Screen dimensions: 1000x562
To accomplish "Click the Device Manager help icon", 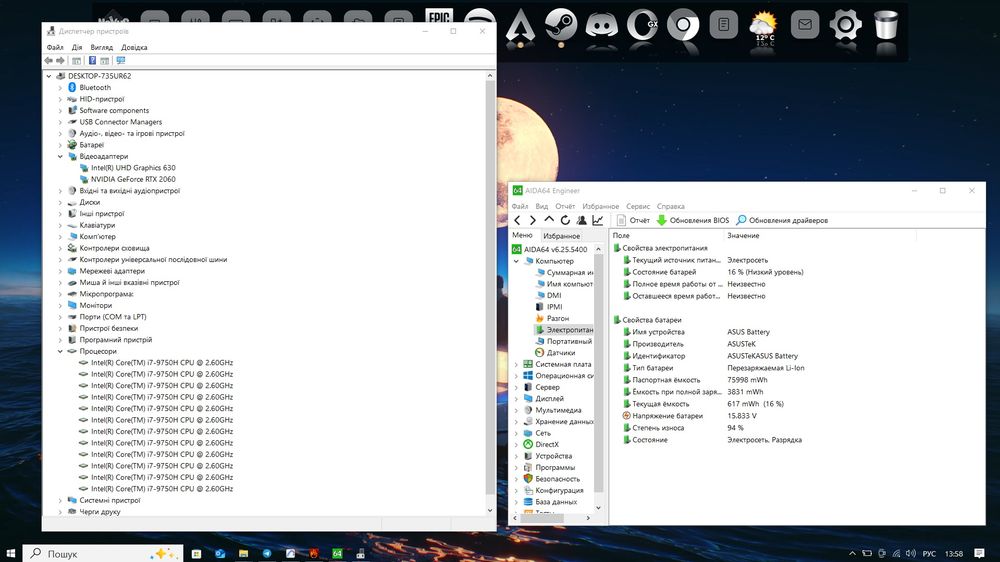I will [92, 60].
